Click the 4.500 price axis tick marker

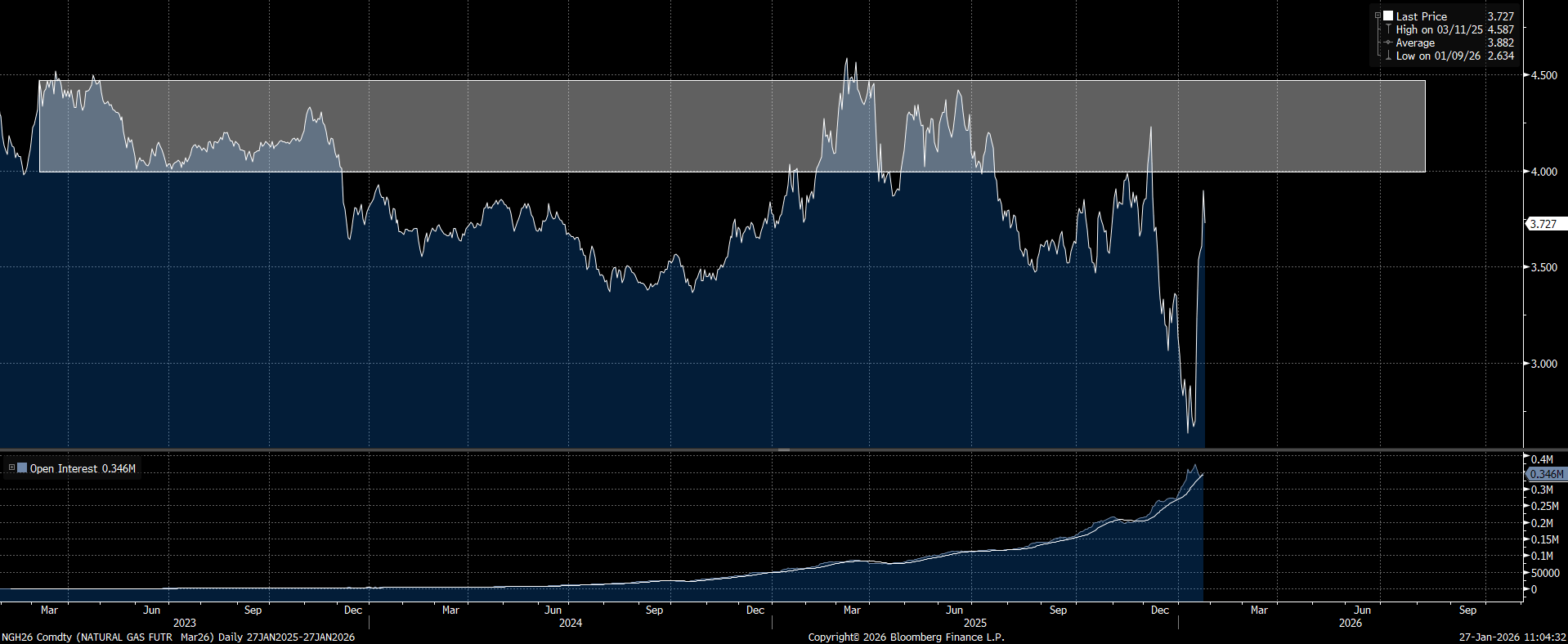(x=1525, y=75)
